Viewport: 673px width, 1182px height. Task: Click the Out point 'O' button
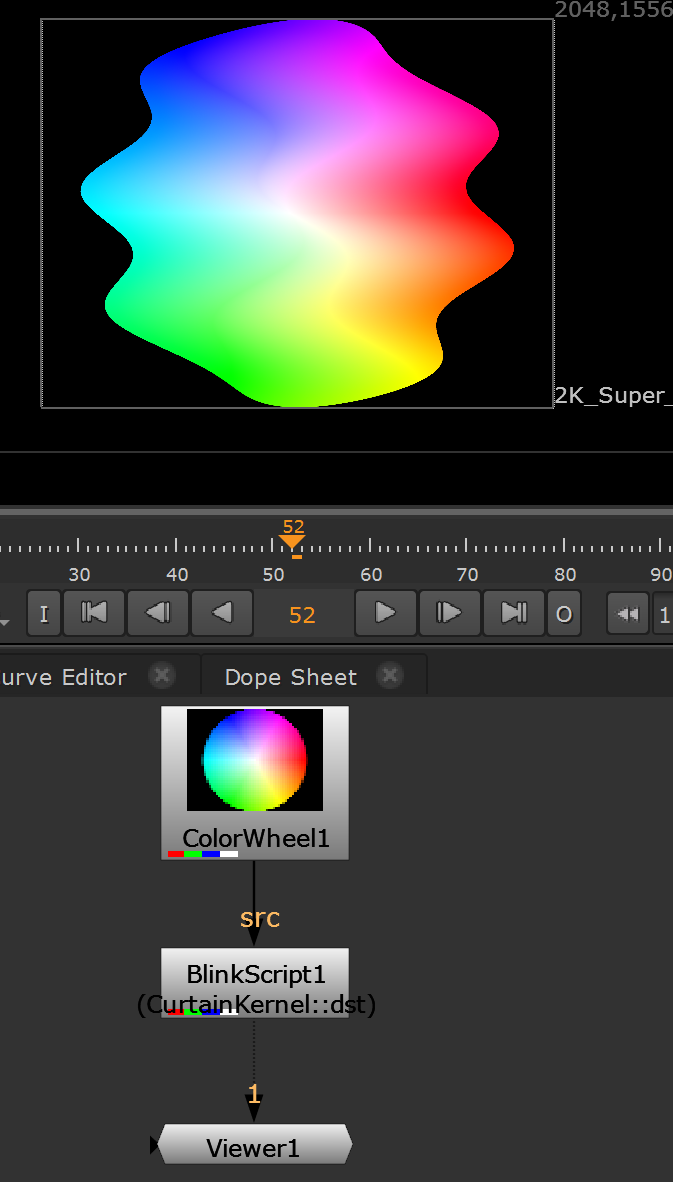pyautogui.click(x=564, y=614)
